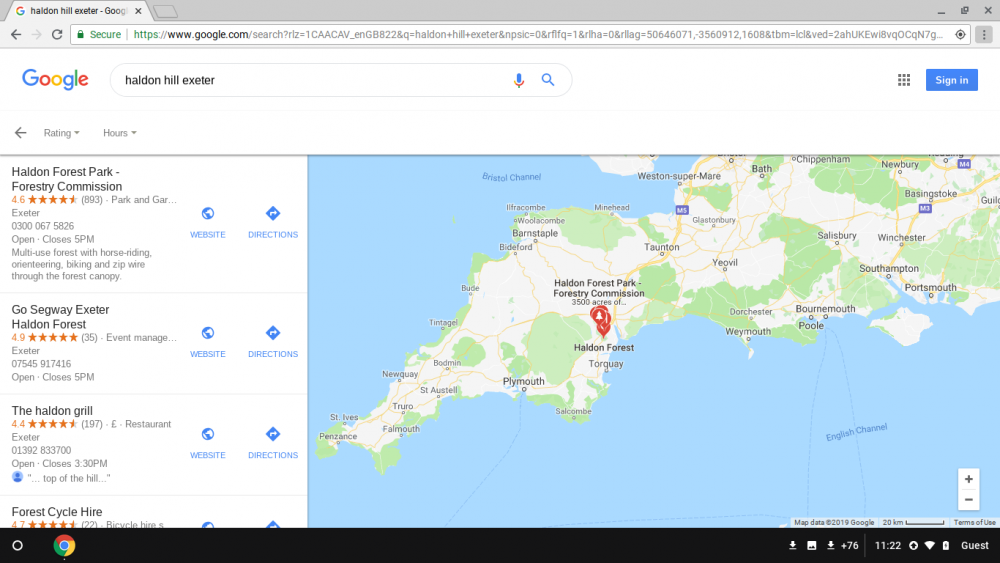Open website for The haldon grill
Screen dimensions: 1000x563
tap(208, 443)
